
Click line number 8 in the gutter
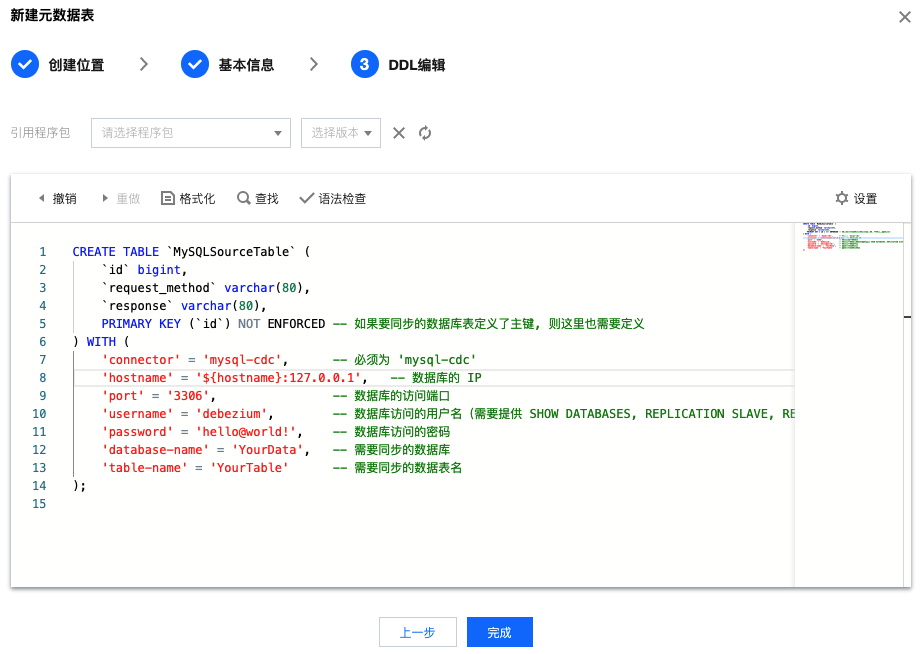click(42, 378)
